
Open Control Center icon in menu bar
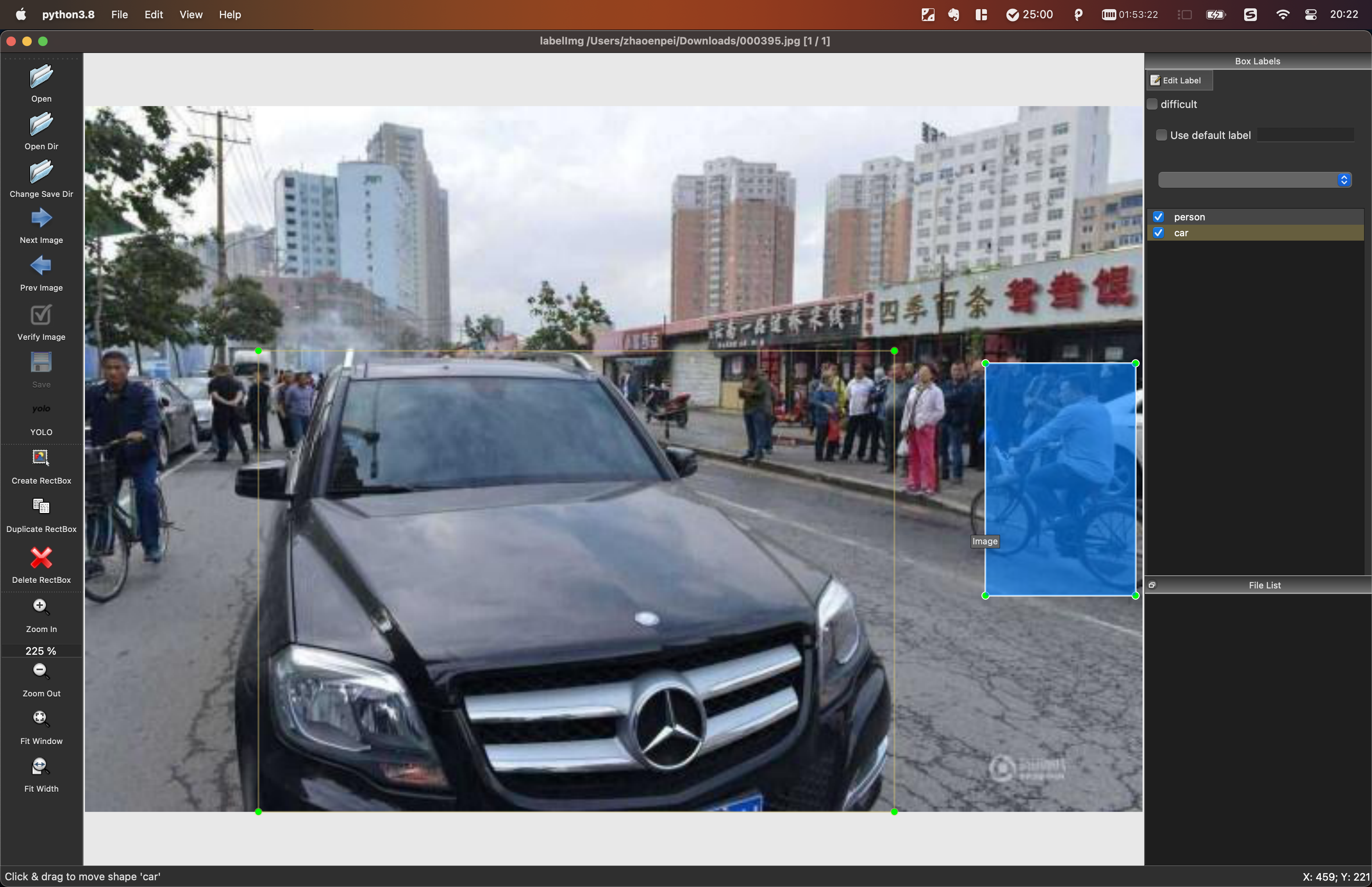coord(1310,14)
